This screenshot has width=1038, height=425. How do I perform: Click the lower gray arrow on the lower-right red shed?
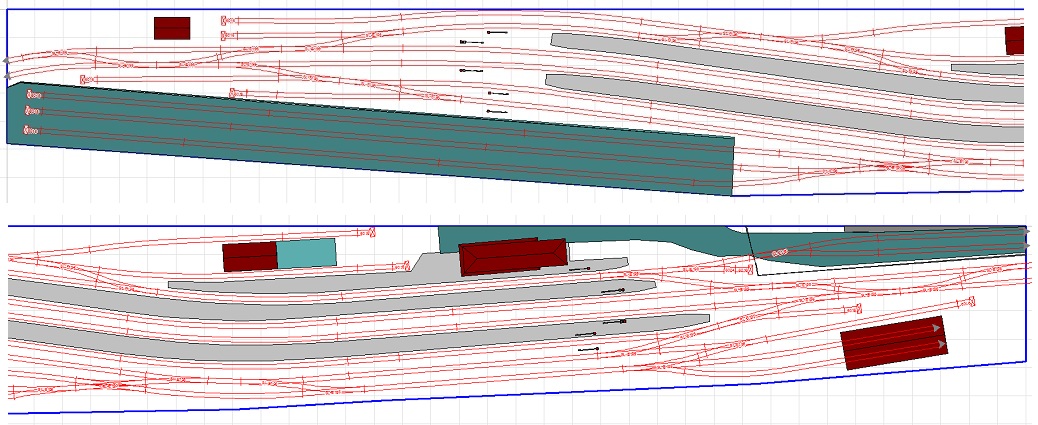940,344
